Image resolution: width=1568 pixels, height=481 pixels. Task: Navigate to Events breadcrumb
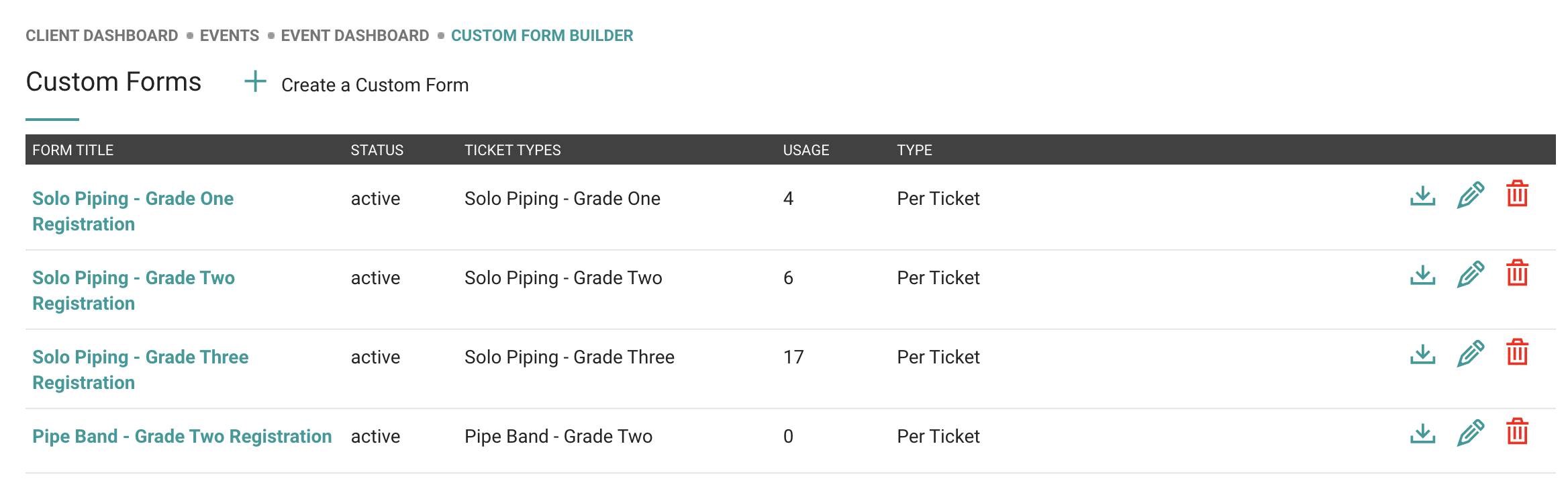coord(230,36)
